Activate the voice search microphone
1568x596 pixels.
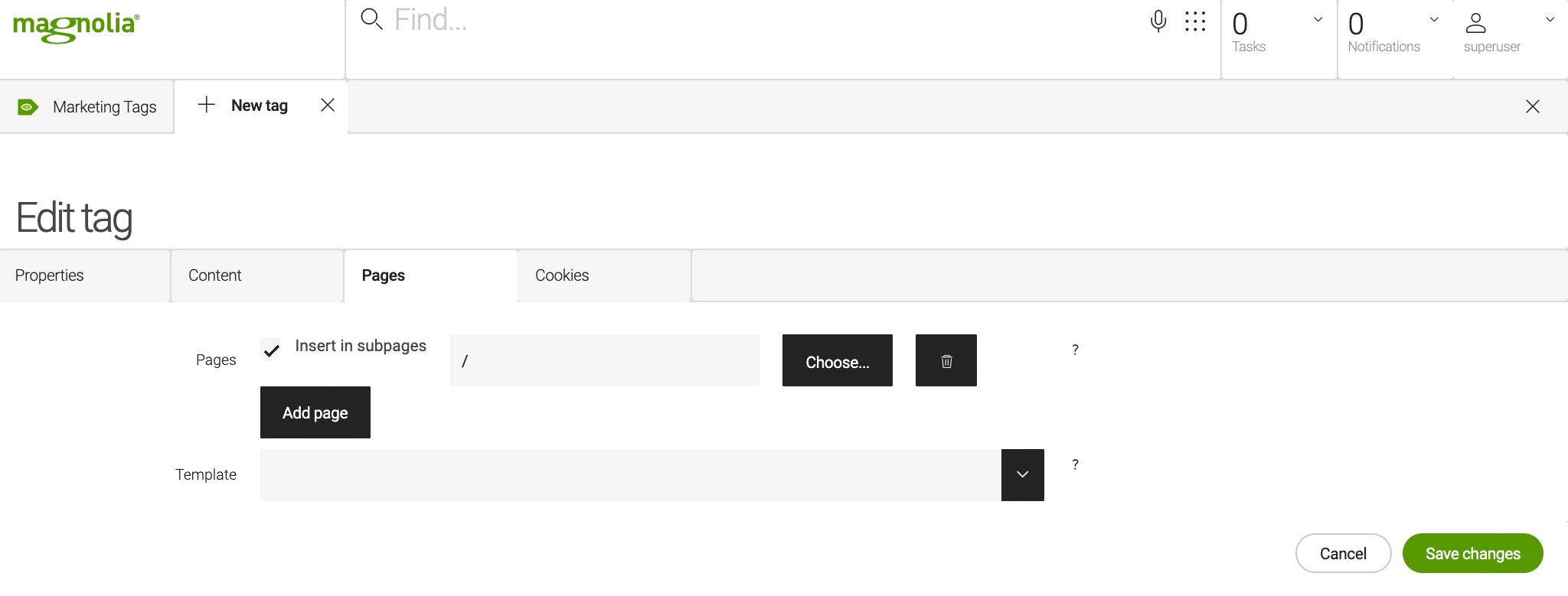pyautogui.click(x=1158, y=21)
